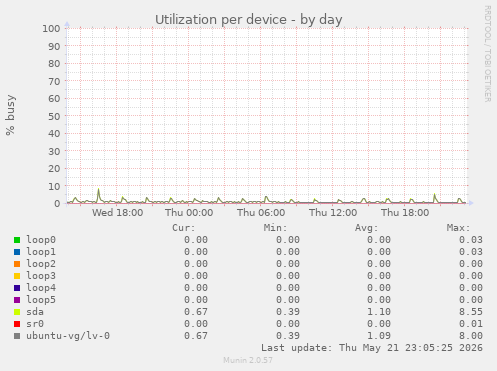Click the Thu 06:00 time axis label
The image size is (497, 371).
coord(261,212)
